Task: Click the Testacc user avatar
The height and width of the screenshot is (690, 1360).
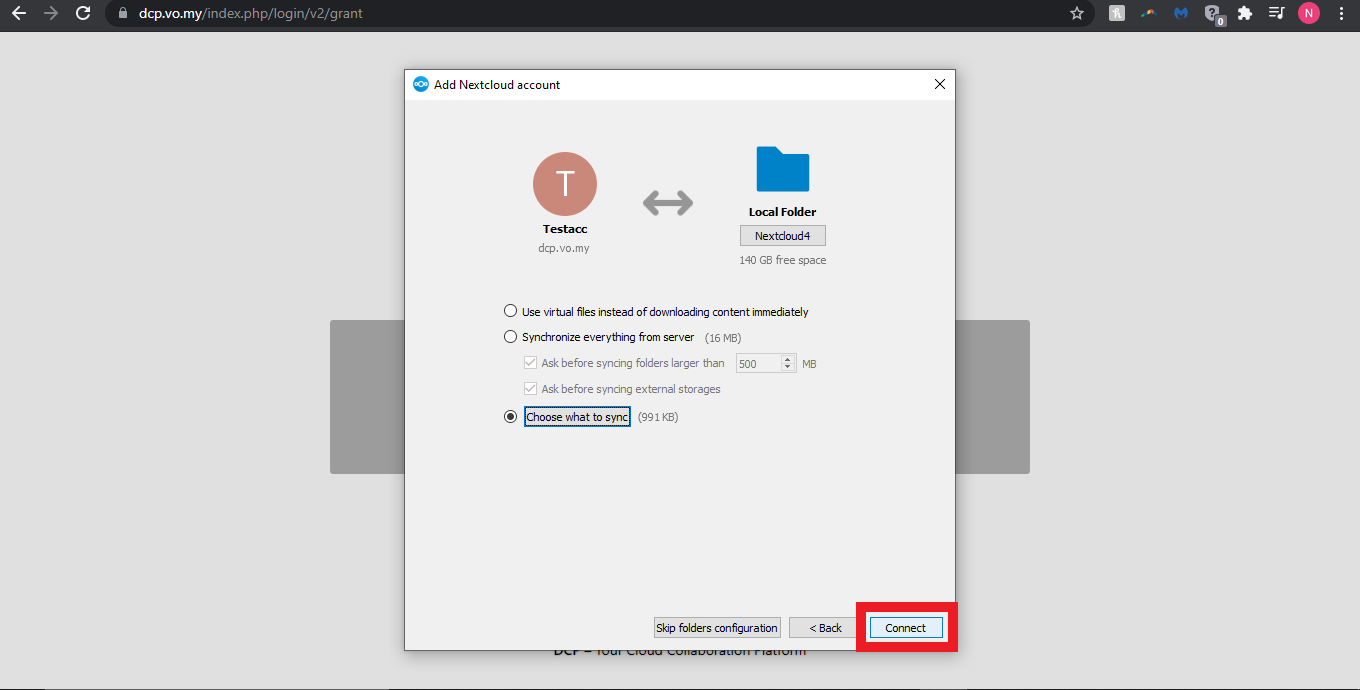Action: point(565,184)
